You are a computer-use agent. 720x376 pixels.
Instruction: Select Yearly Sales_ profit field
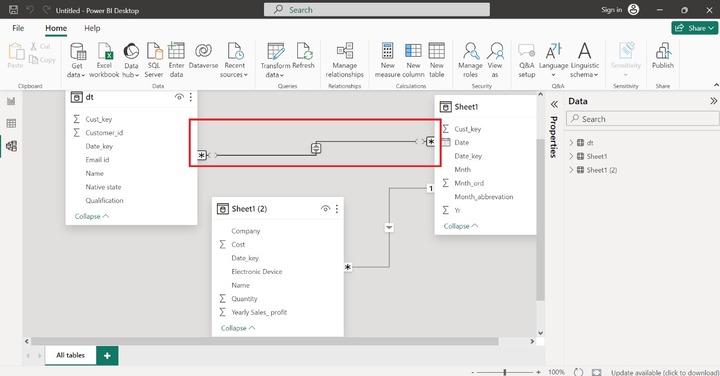tap(259, 312)
